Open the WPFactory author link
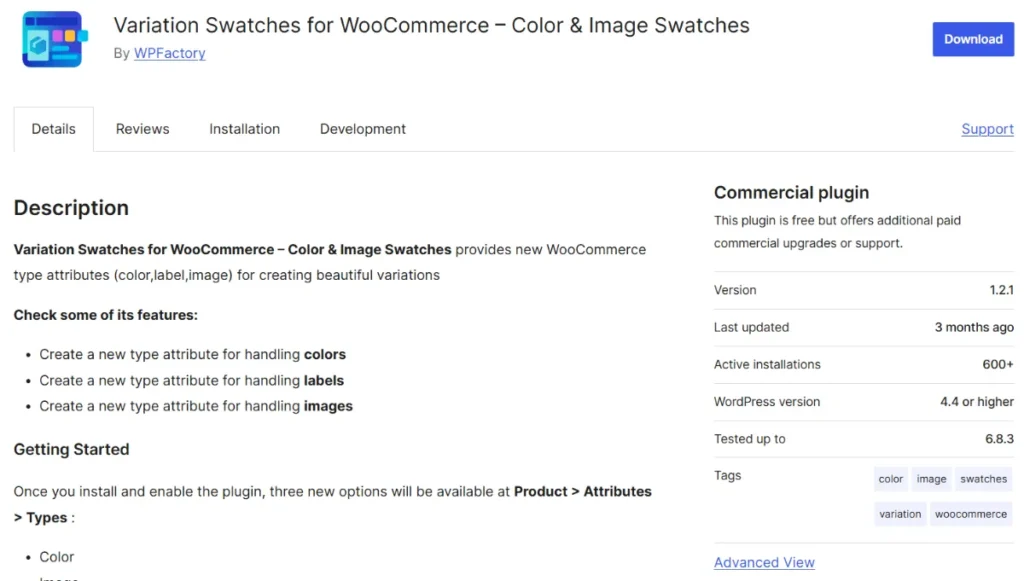Image resolution: width=1024 pixels, height=581 pixels. coord(169,53)
